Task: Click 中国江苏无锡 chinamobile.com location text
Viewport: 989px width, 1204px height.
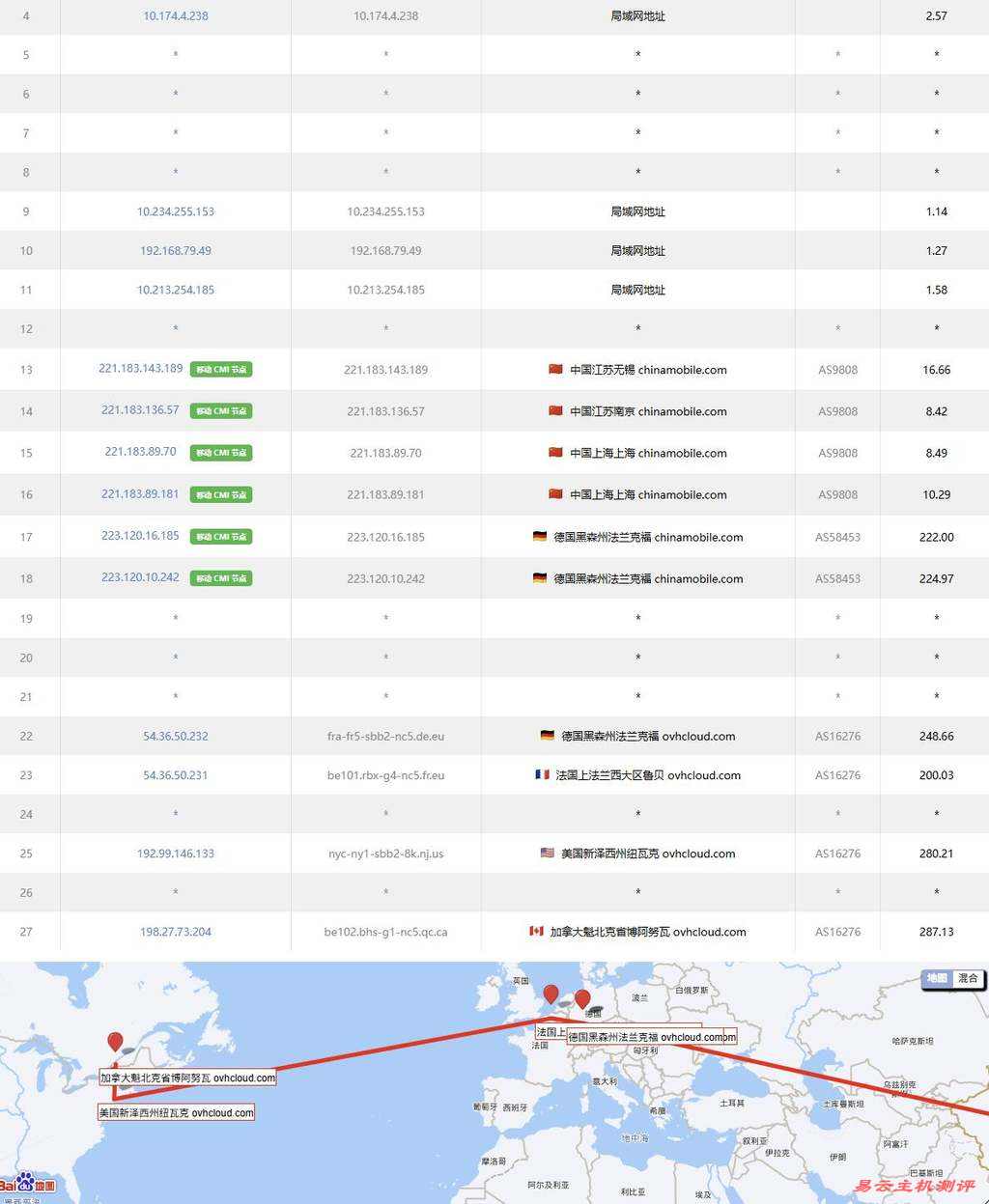Action: pos(648,370)
